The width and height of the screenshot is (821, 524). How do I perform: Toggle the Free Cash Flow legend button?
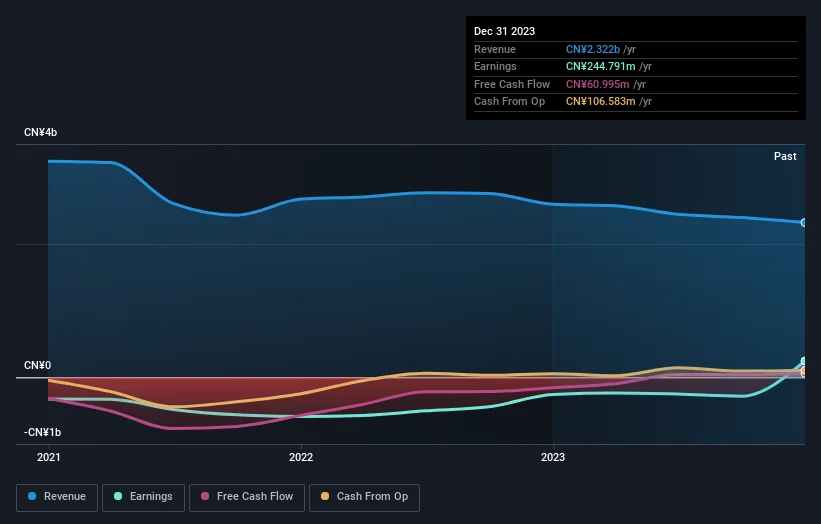(x=247, y=497)
